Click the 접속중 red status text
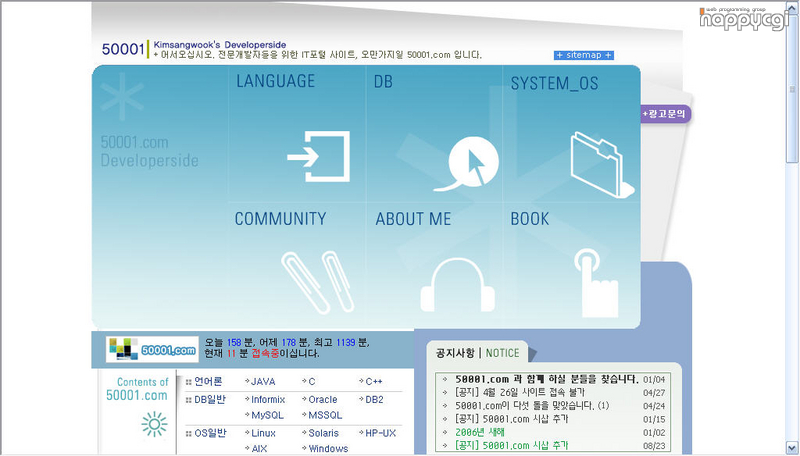 point(265,353)
